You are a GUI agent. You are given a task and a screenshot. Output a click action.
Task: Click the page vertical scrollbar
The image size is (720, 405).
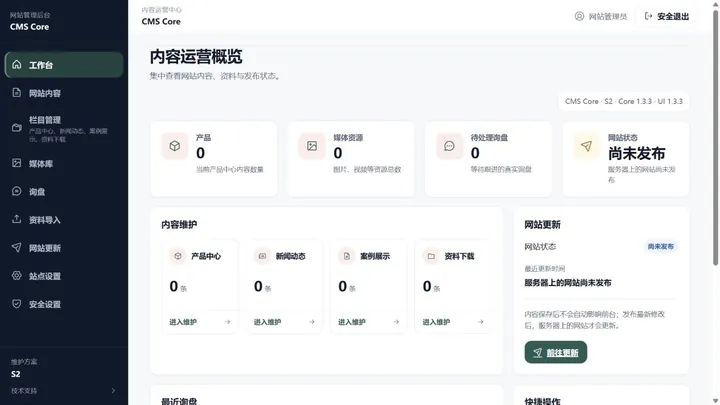point(715,138)
